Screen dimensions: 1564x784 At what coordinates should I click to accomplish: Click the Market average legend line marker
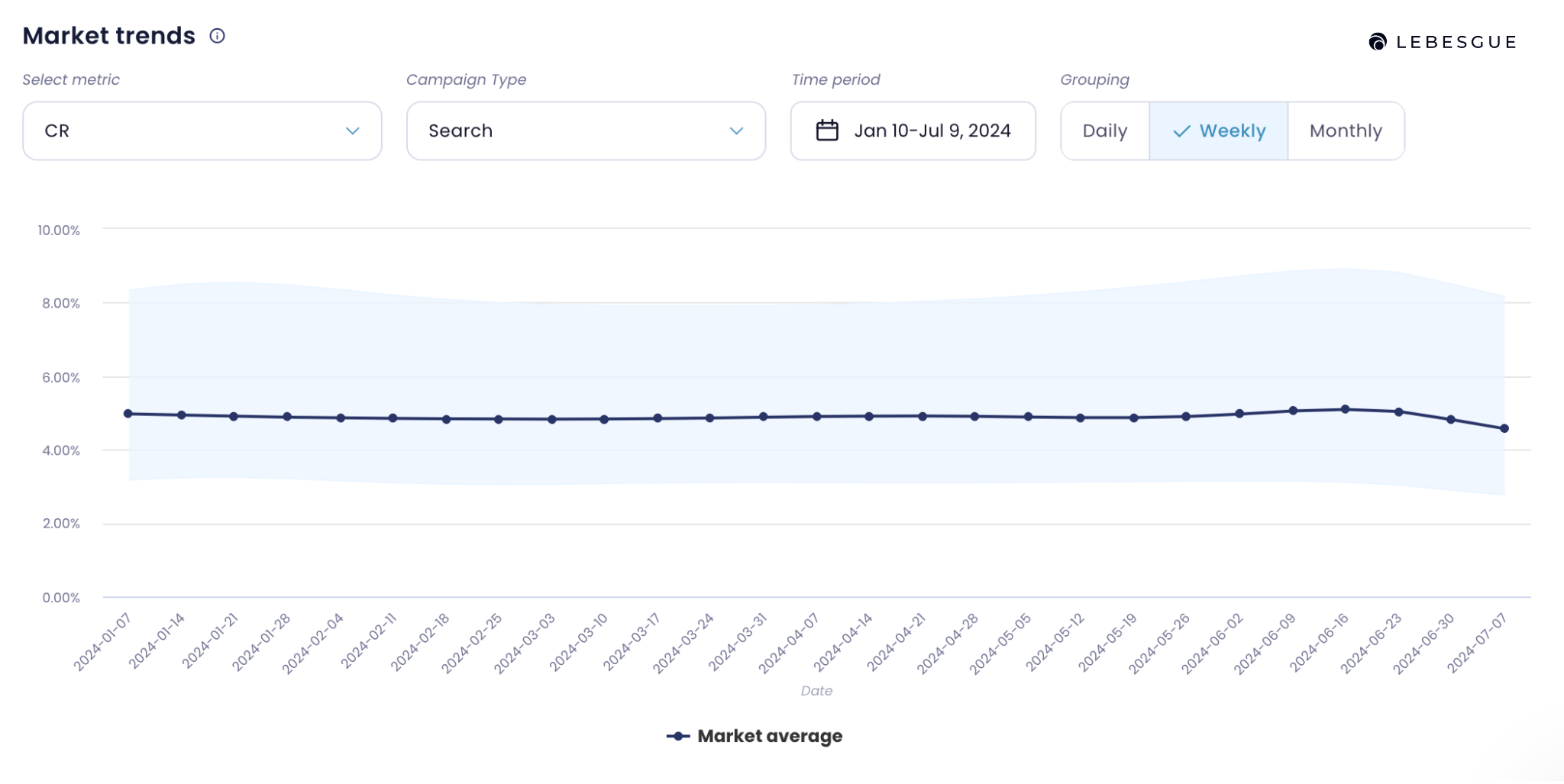pyautogui.click(x=678, y=737)
